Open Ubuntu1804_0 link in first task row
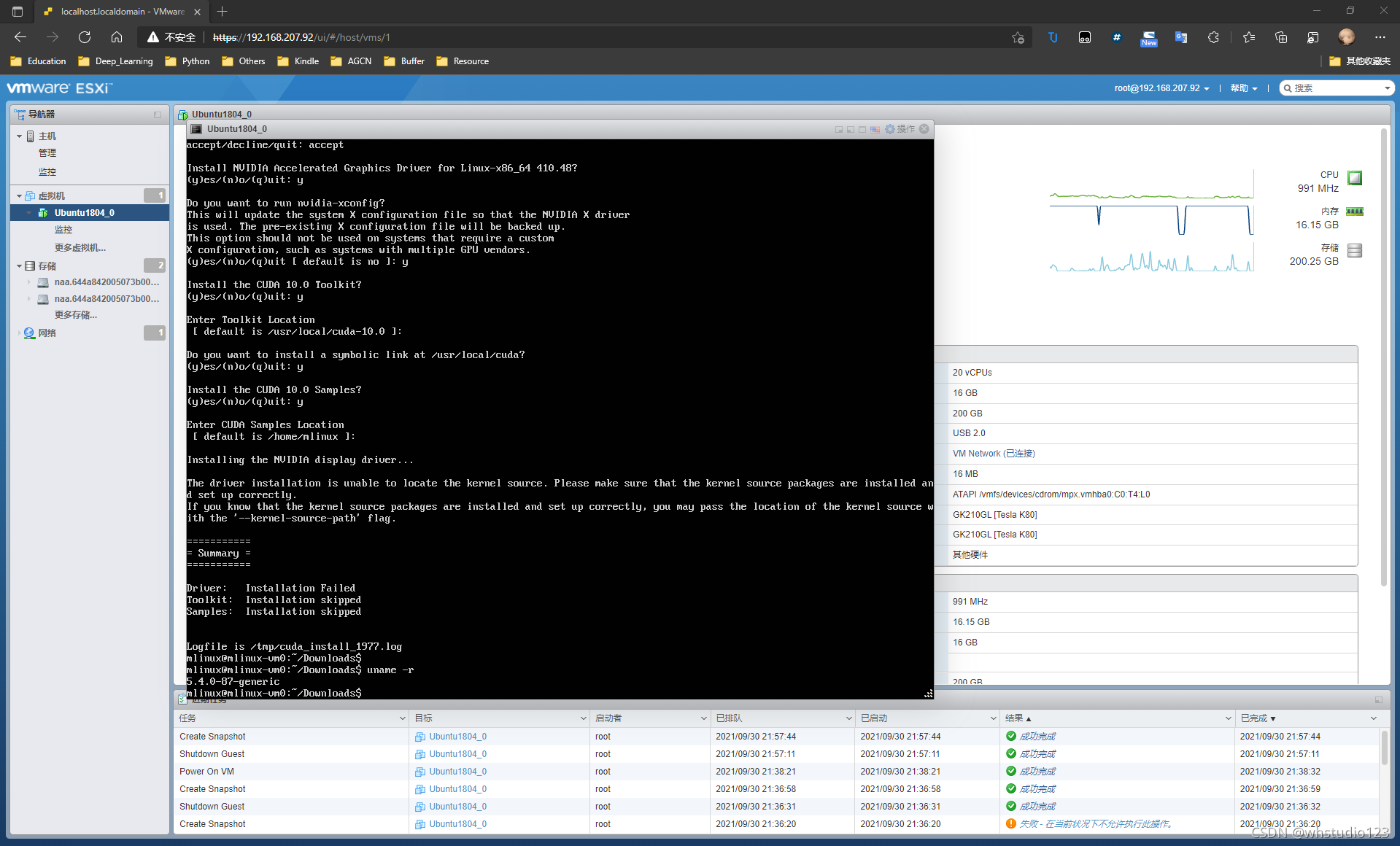This screenshot has height=846, width=1400. pos(457,737)
